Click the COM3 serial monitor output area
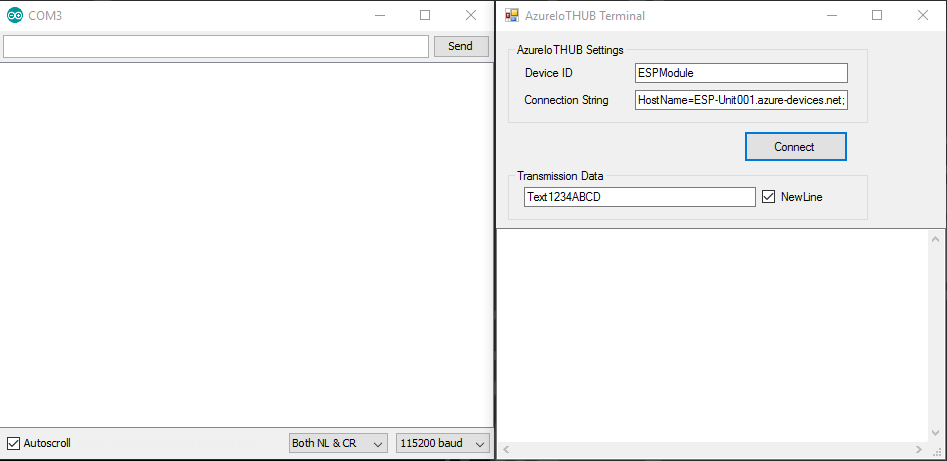 click(246, 245)
